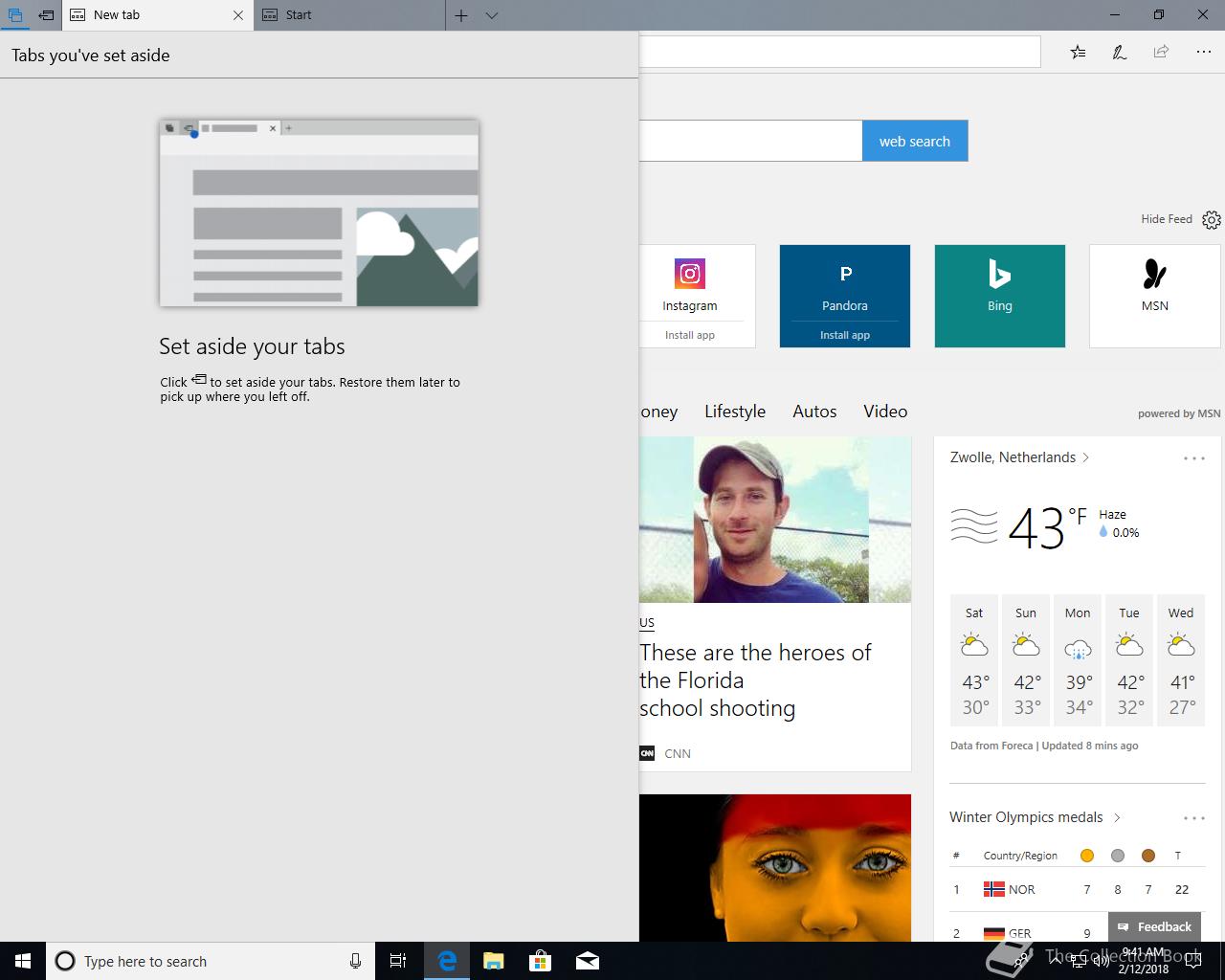Open feed settings gear icon
This screenshot has width=1225, height=980.
point(1212,220)
